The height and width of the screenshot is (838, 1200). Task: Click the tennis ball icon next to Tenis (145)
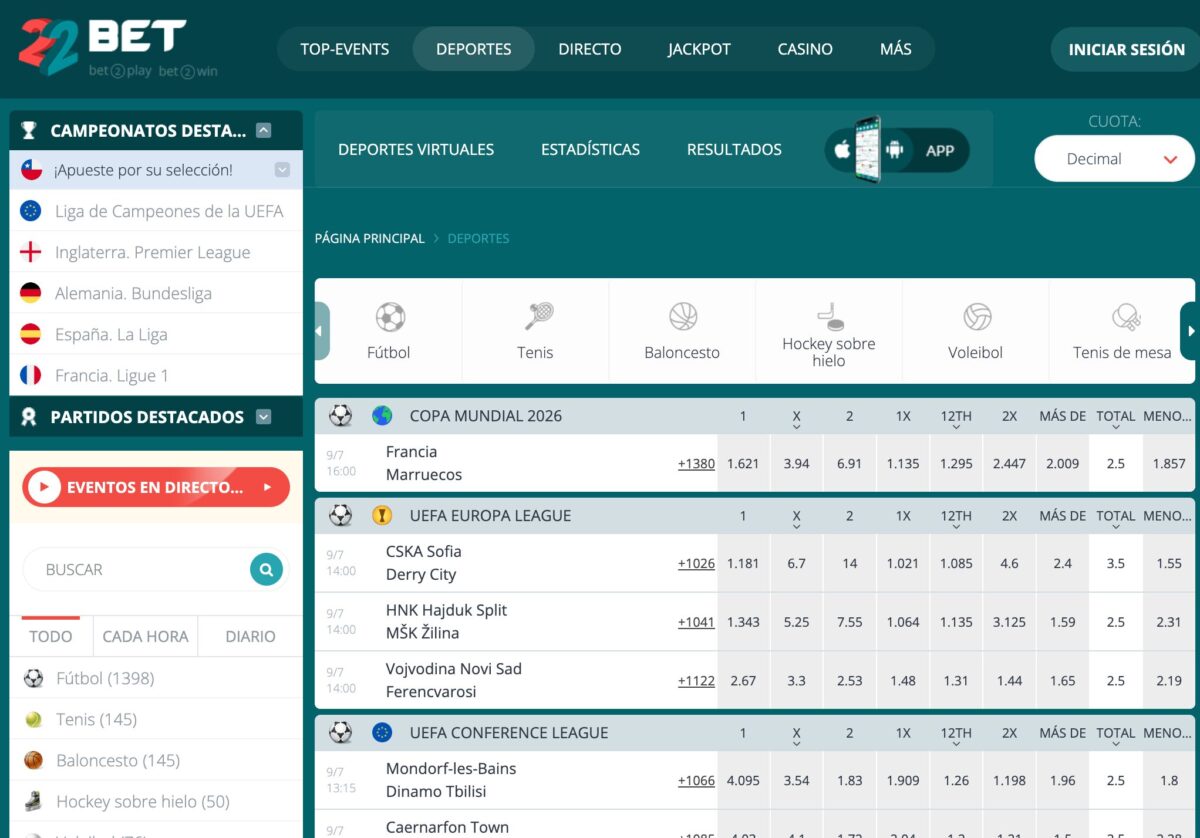tap(34, 719)
